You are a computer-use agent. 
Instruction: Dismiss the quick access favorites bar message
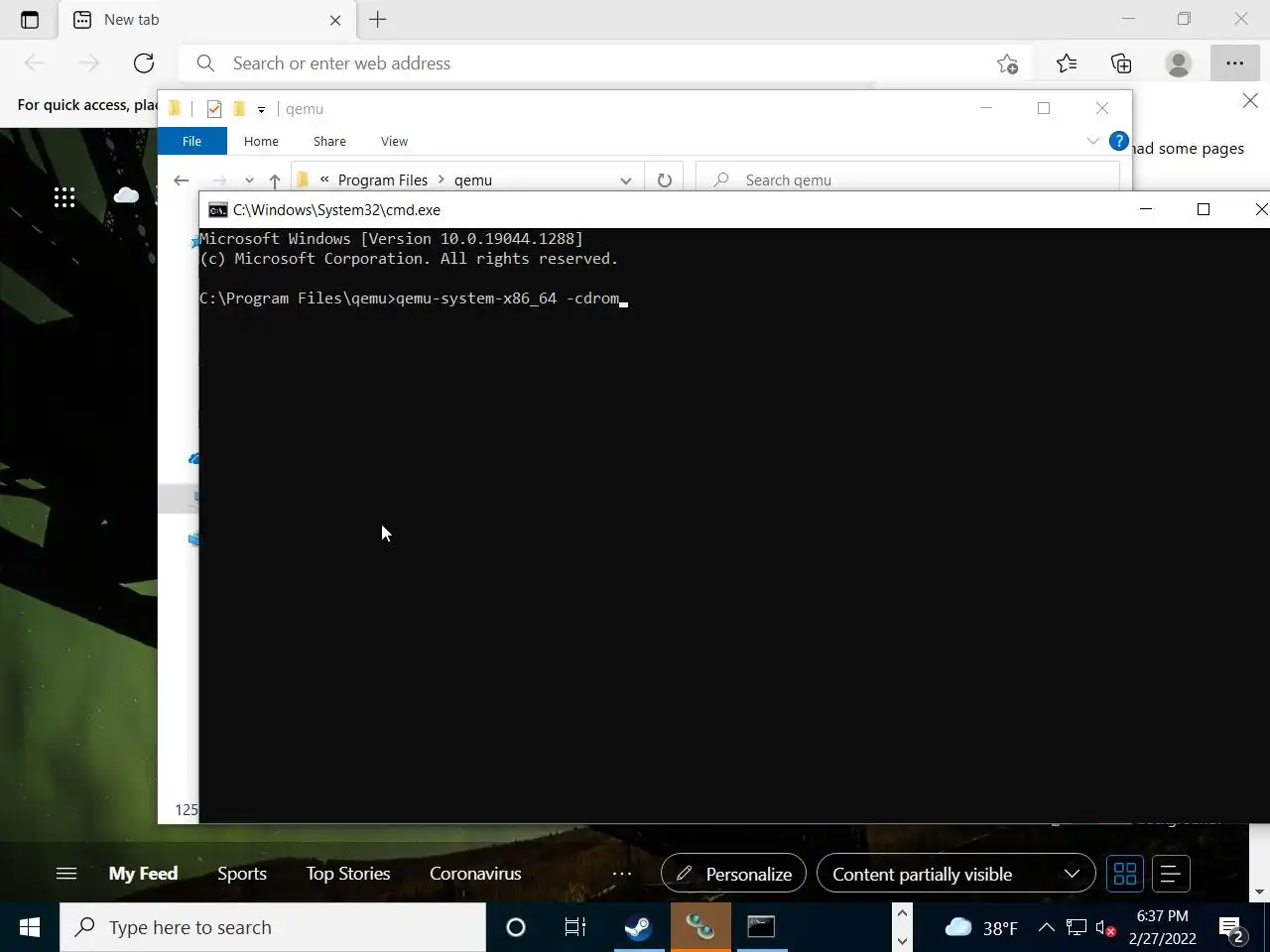coord(1250,100)
